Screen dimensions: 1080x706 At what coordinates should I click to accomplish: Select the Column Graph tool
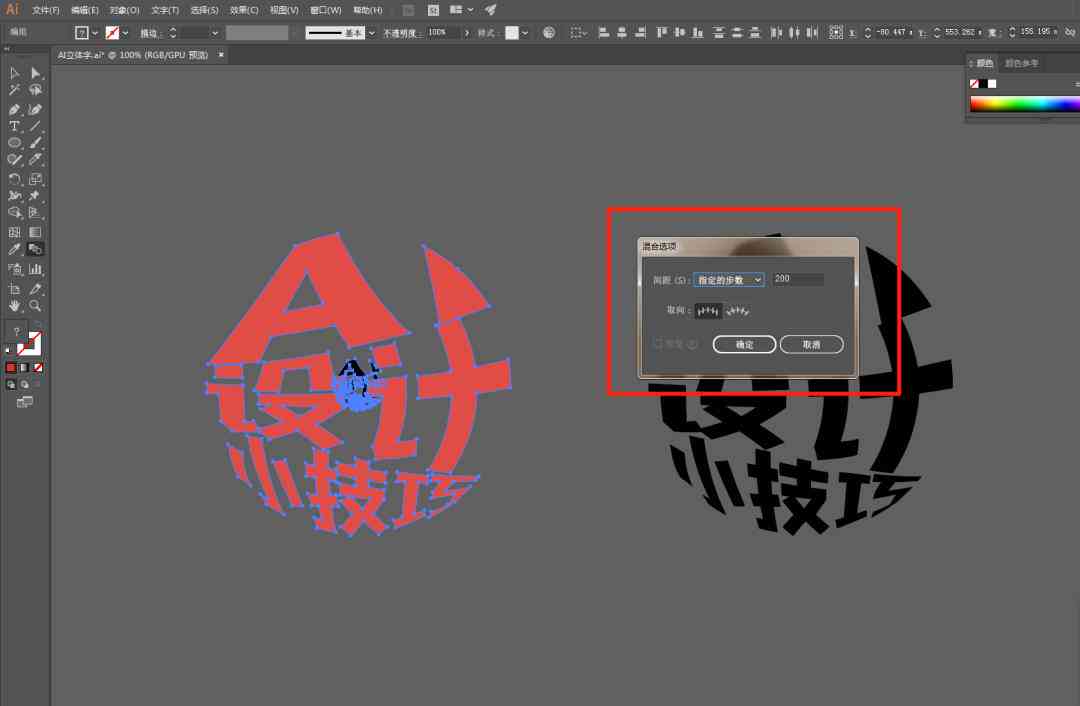[35, 269]
